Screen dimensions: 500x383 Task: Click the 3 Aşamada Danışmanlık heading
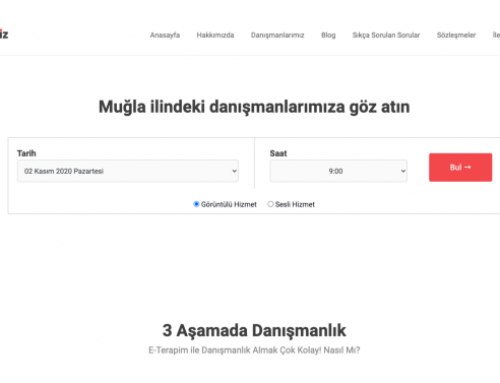pos(254,330)
